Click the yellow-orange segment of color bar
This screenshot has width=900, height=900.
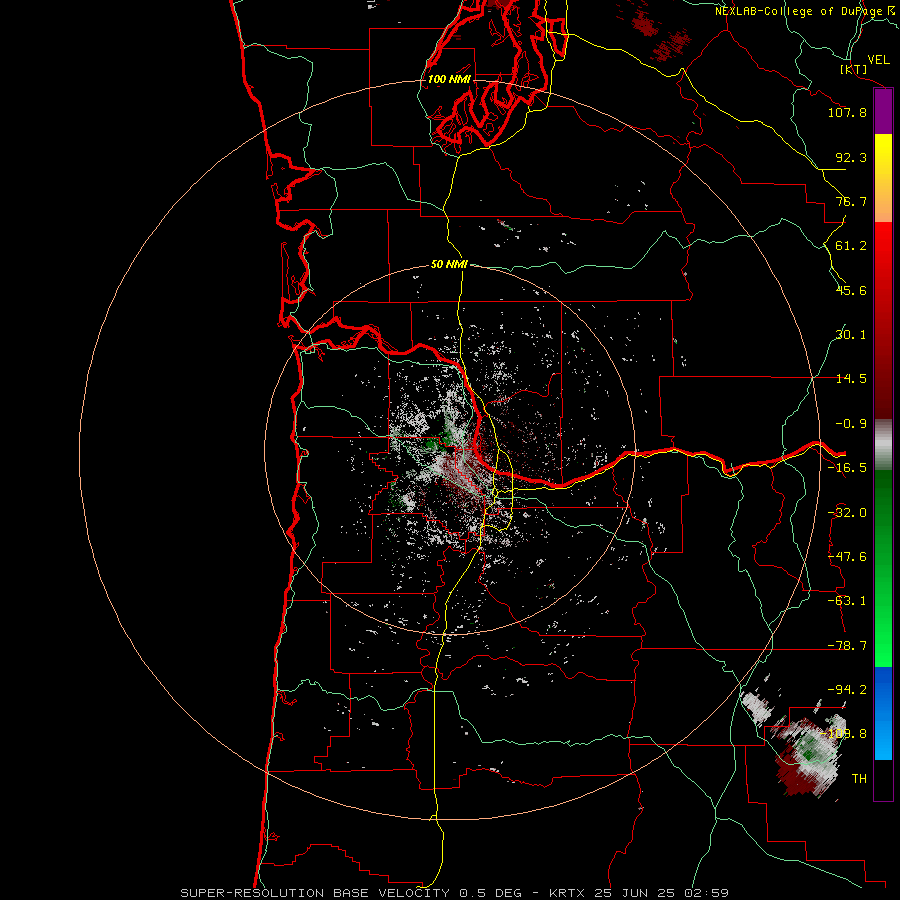point(883,178)
